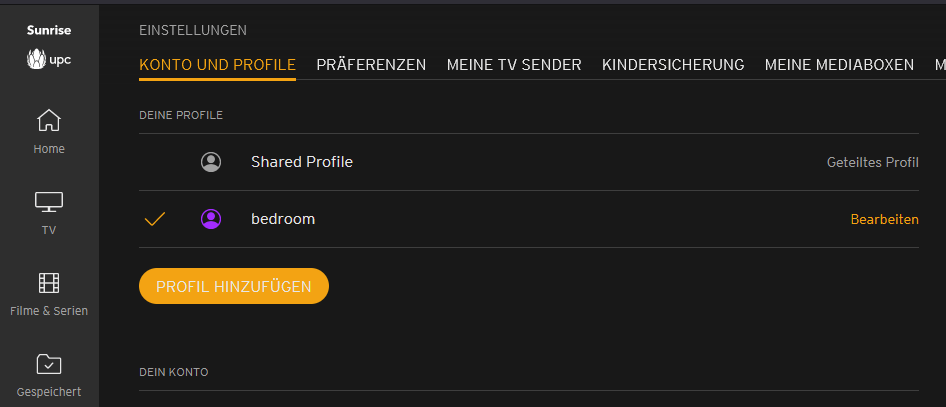Image resolution: width=946 pixels, height=407 pixels.
Task: Click the purple bedroom avatar icon
Action: click(210, 219)
